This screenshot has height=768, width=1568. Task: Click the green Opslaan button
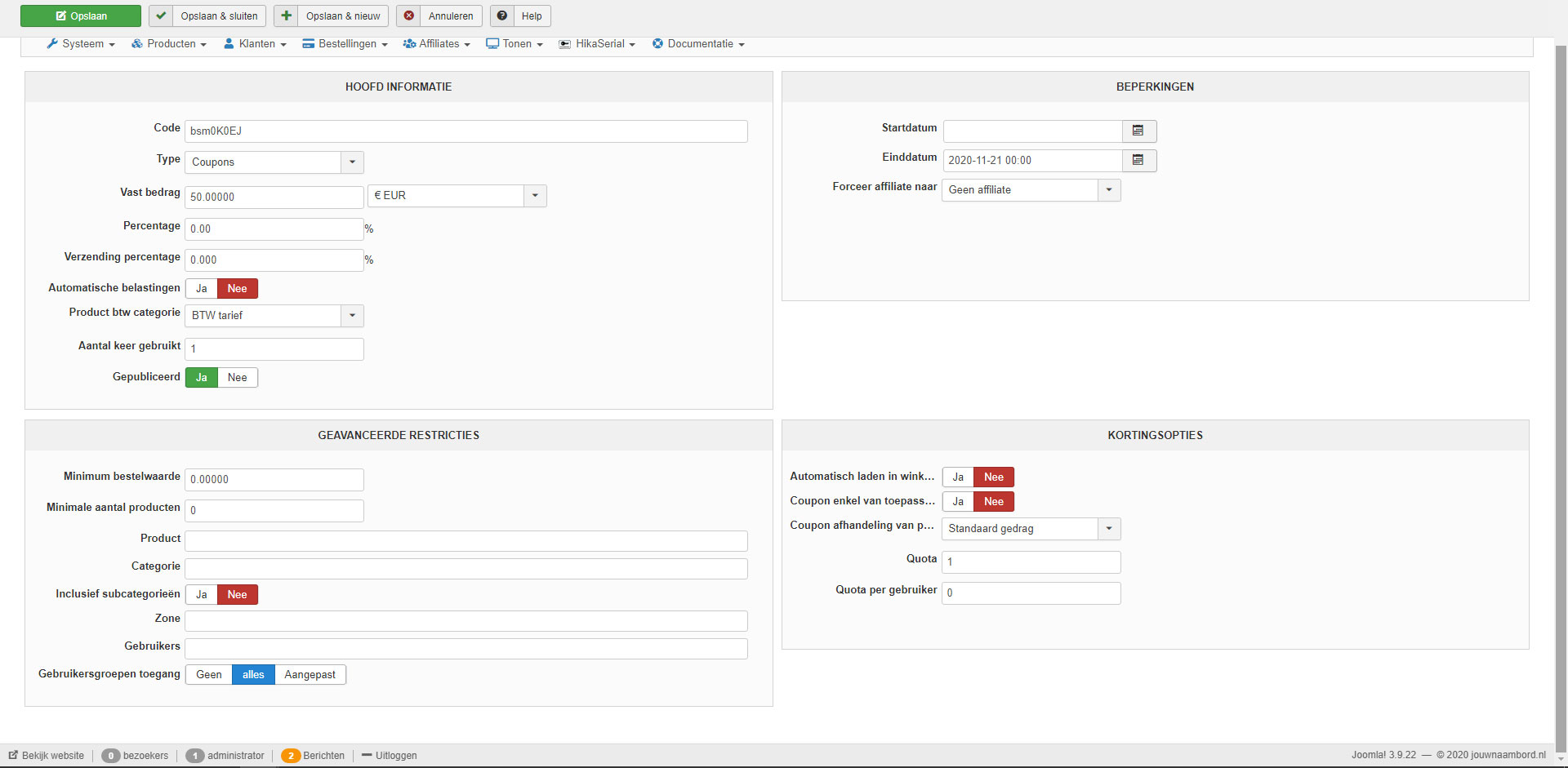81,16
